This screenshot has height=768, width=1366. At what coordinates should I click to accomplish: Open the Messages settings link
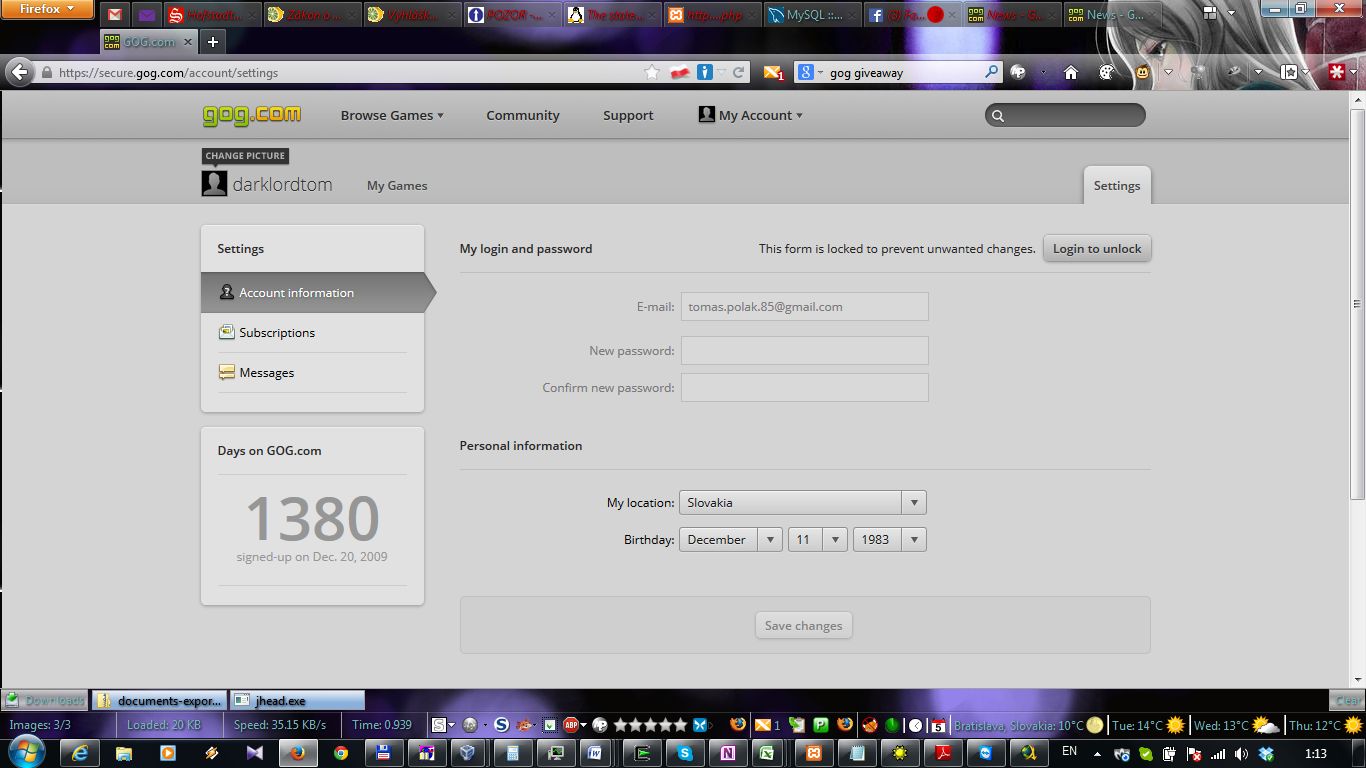click(x=267, y=372)
